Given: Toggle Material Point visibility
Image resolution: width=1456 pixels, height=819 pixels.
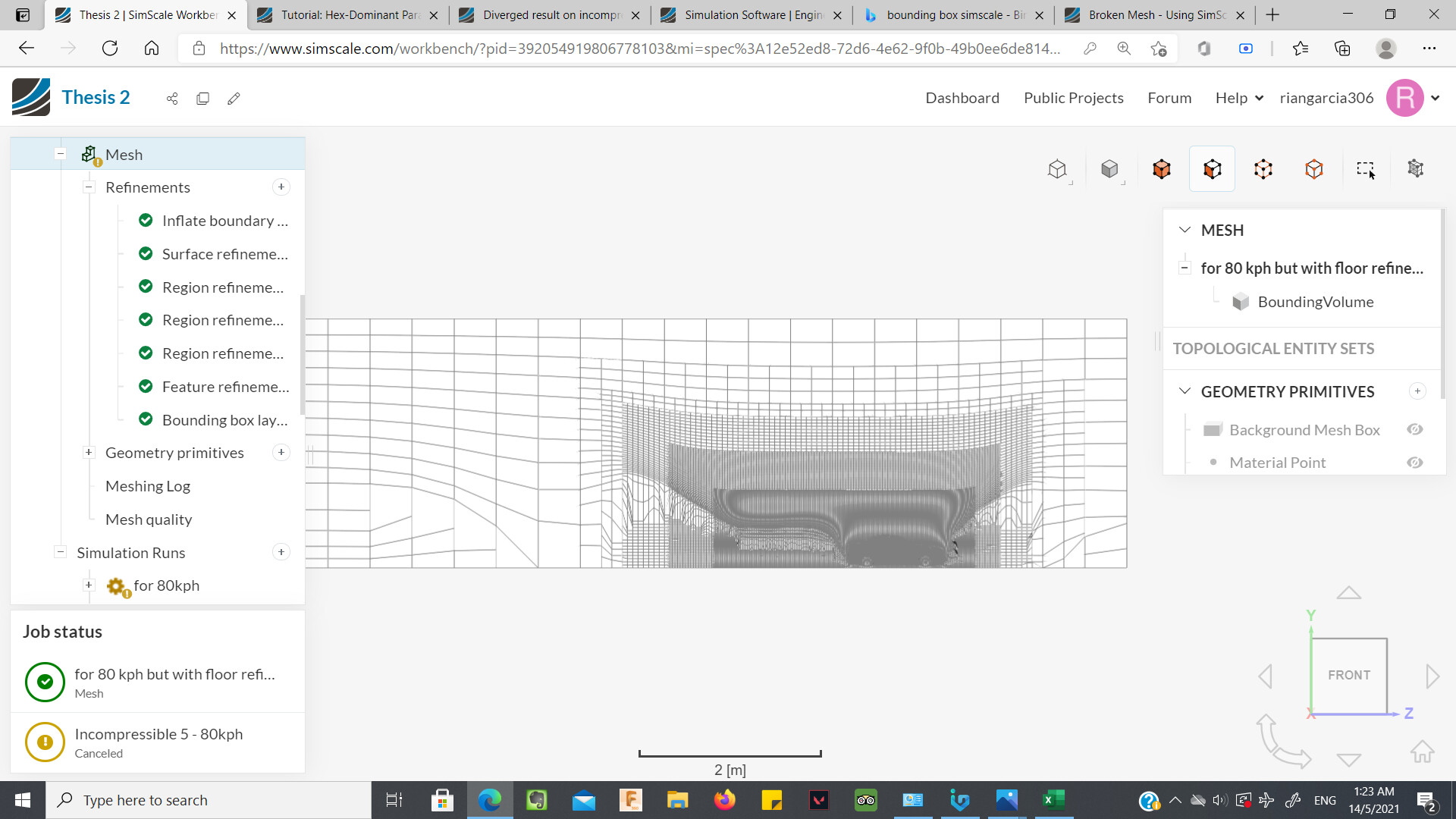Looking at the screenshot, I should click(1414, 463).
